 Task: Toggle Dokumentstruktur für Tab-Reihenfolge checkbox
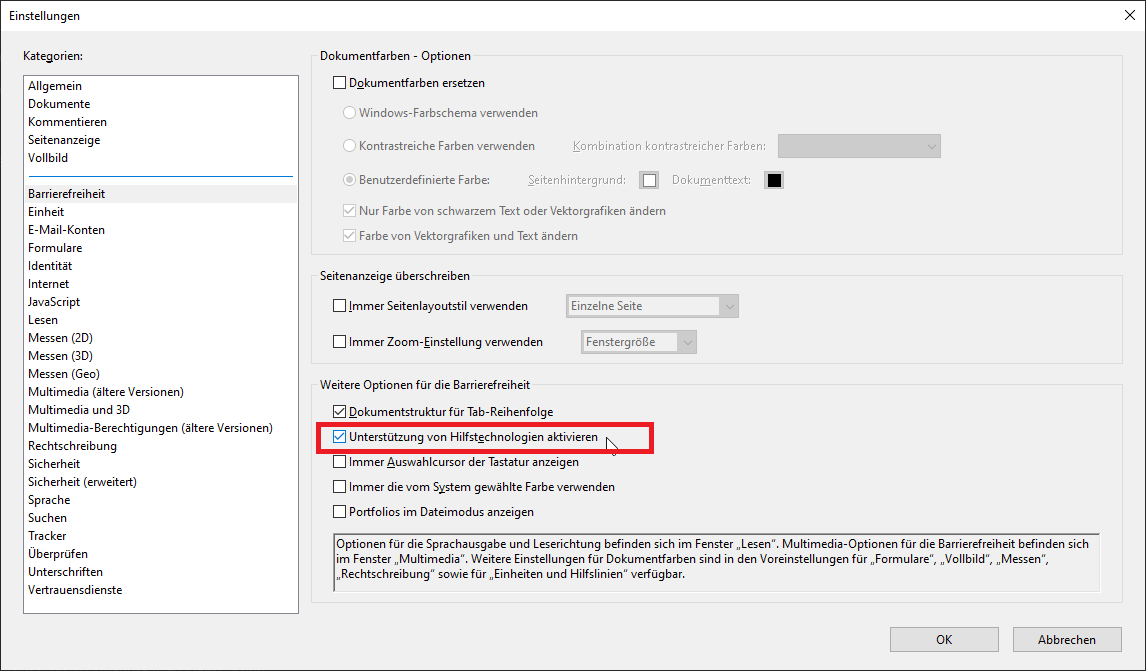[x=339, y=412]
